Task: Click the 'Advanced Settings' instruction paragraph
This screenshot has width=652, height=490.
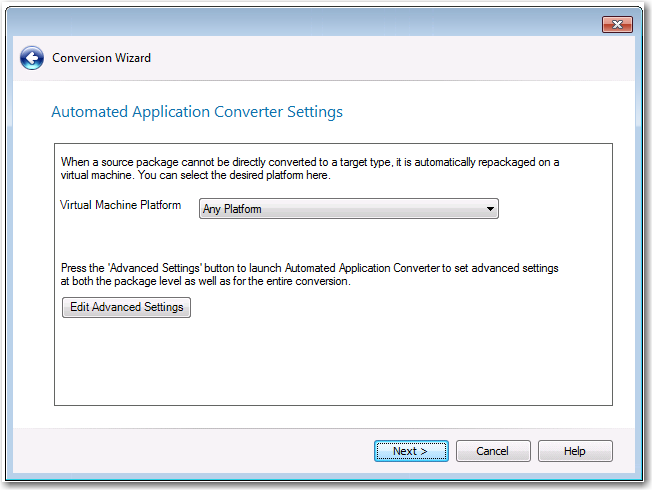Action: click(x=310, y=276)
